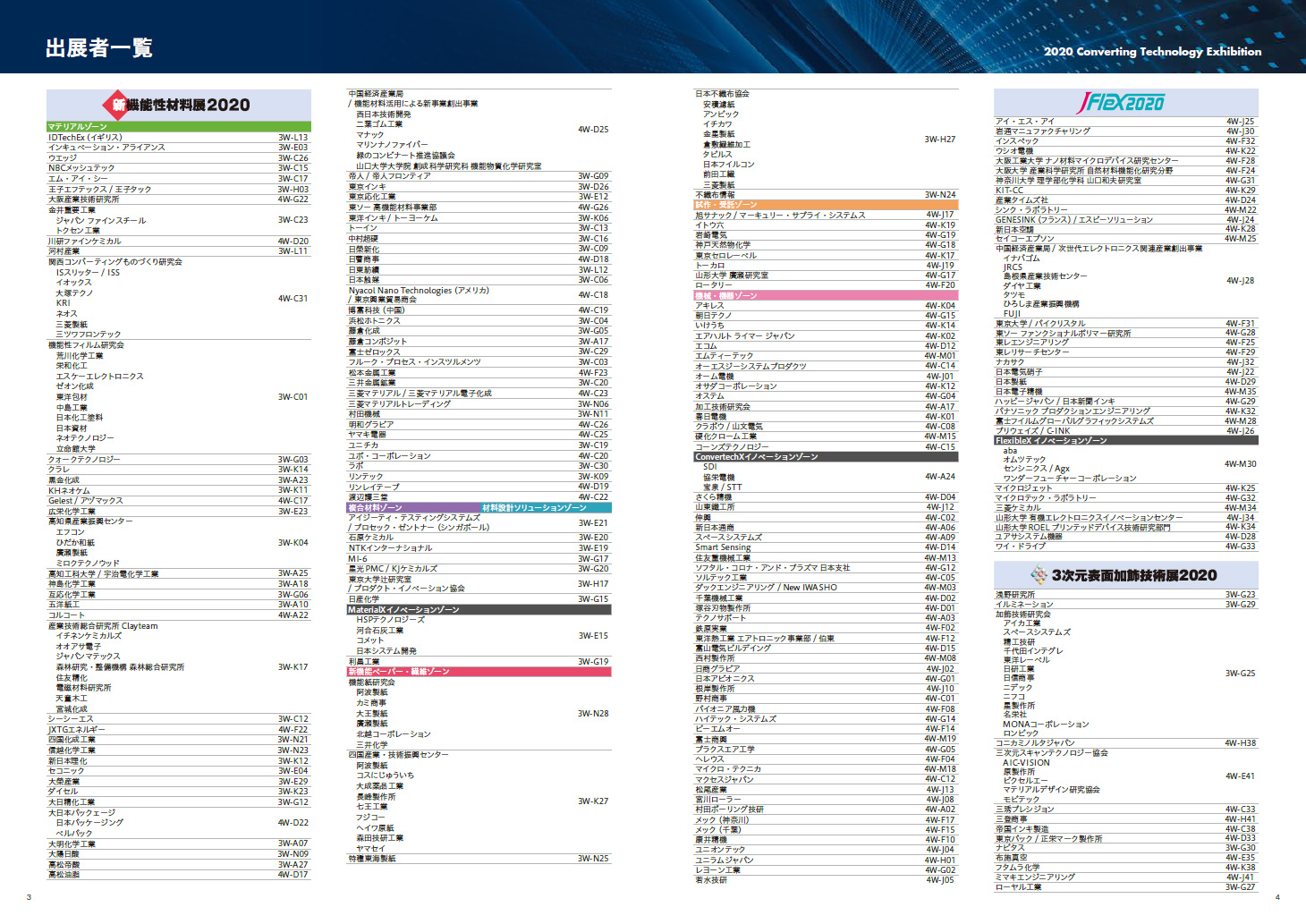Image resolution: width=1306 pixels, height=924 pixels.
Task: Click the cube icon beside 3次元表面加飾技術展2020
Action: (1039, 575)
